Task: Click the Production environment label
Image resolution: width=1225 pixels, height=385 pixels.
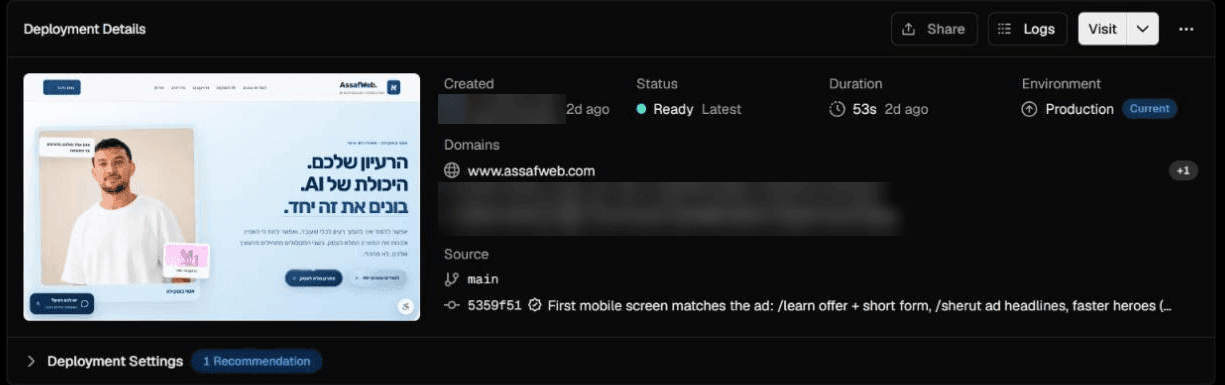Action: pyautogui.click(x=1079, y=109)
